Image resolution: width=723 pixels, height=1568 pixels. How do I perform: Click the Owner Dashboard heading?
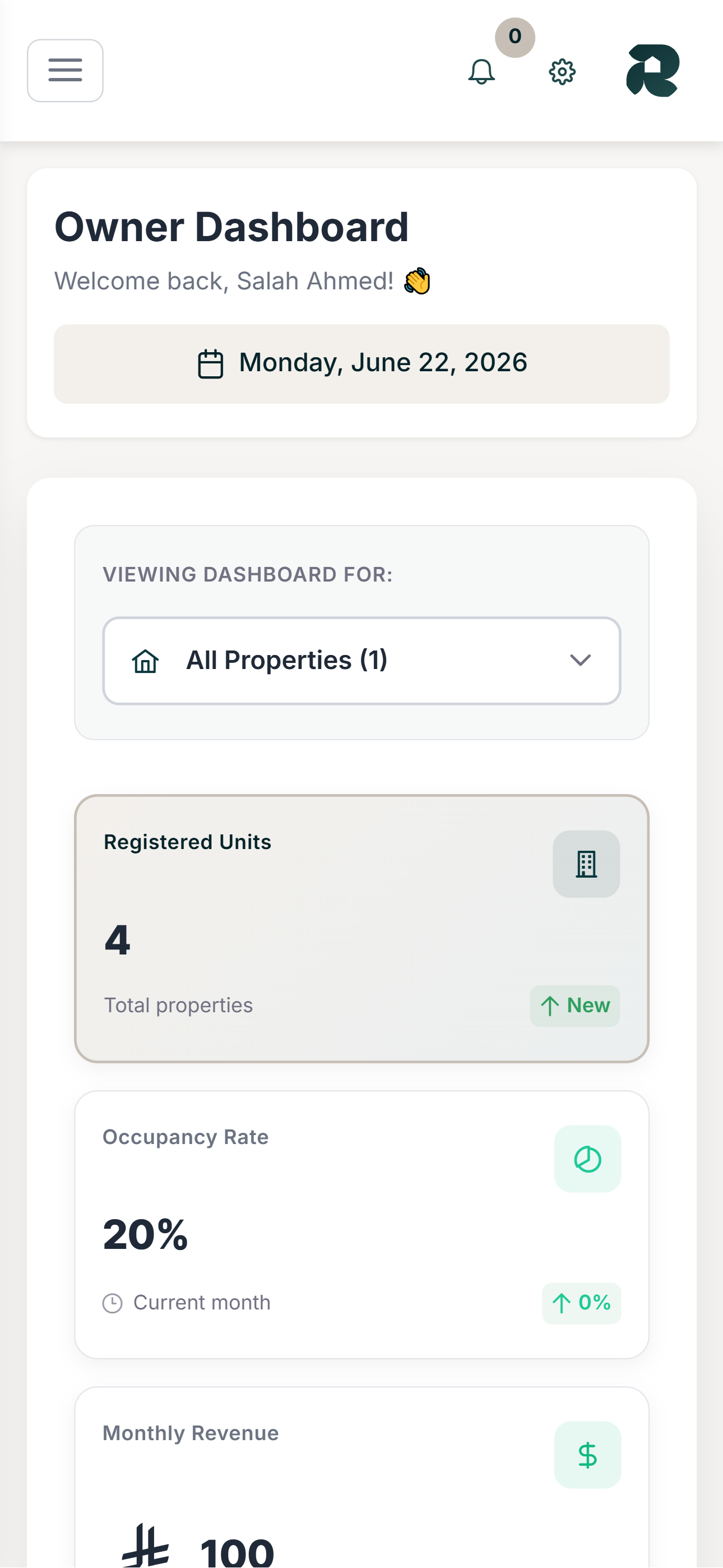231,227
